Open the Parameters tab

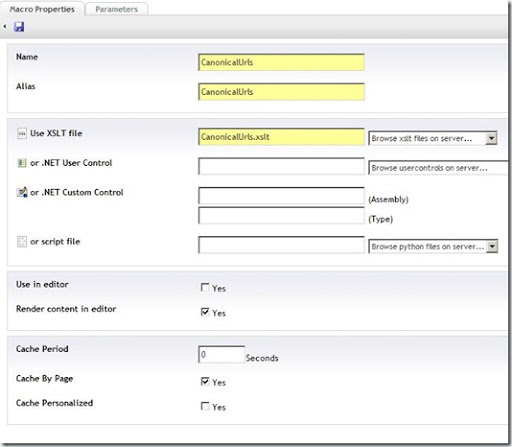tap(116, 9)
